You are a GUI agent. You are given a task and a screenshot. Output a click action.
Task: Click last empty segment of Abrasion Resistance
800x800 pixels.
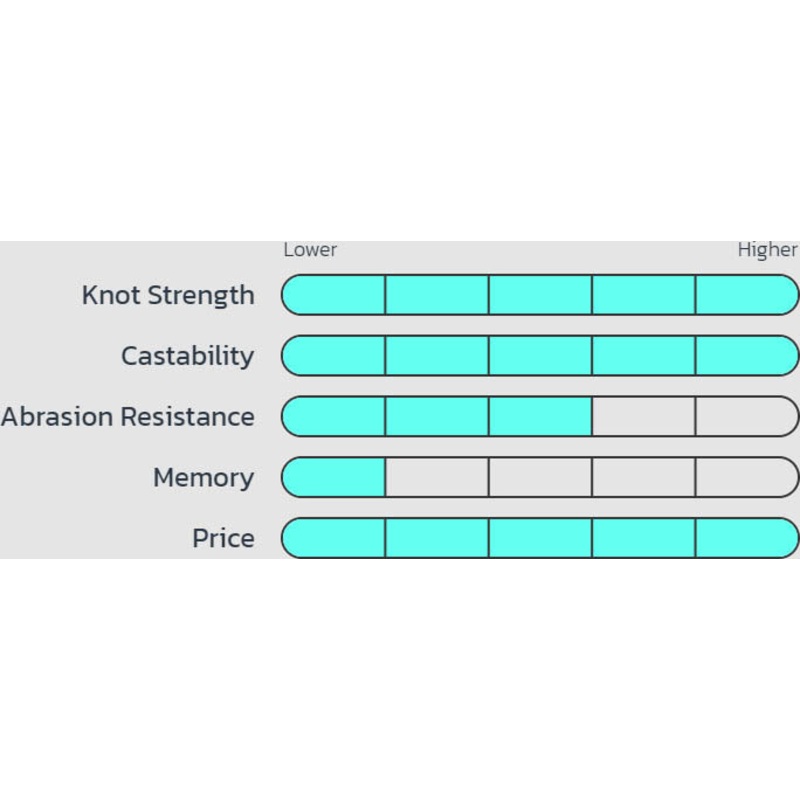point(746,417)
